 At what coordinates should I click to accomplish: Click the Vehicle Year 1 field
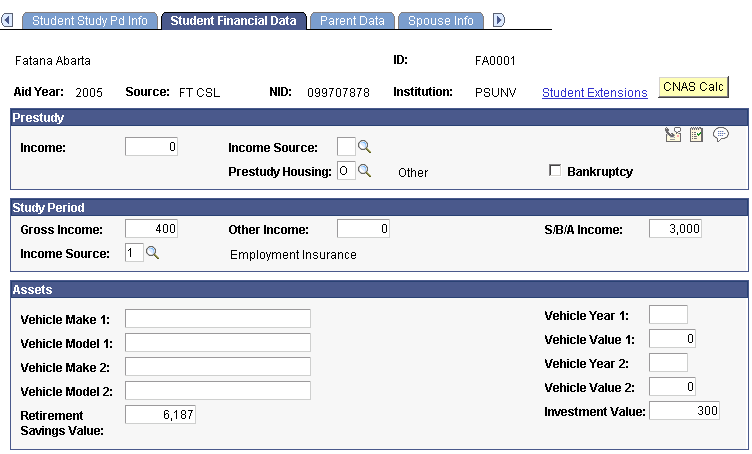pos(668,314)
